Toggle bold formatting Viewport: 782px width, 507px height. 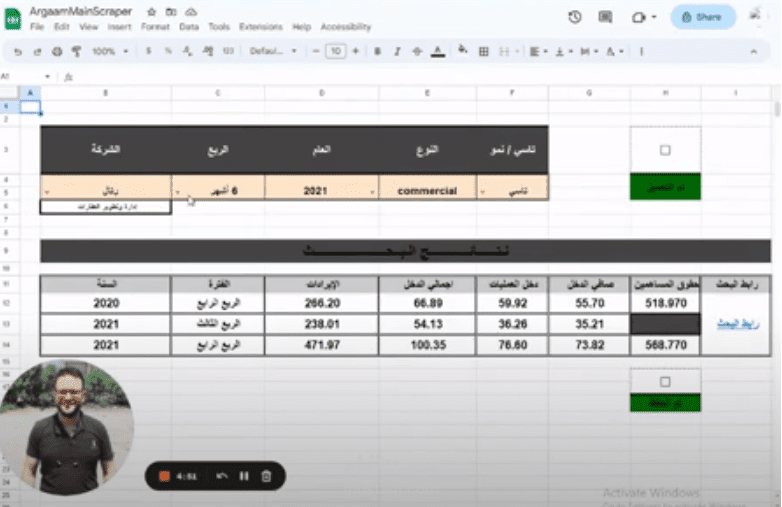pyautogui.click(x=378, y=51)
